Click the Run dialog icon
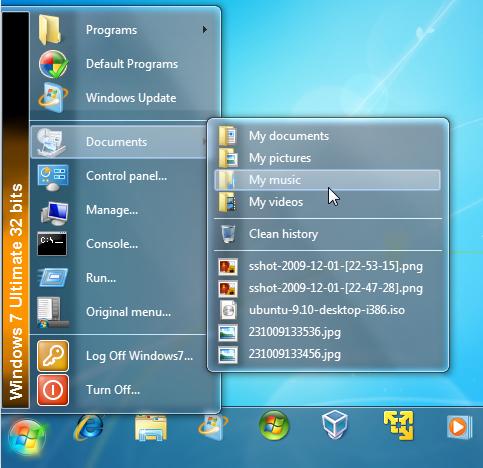 53,277
